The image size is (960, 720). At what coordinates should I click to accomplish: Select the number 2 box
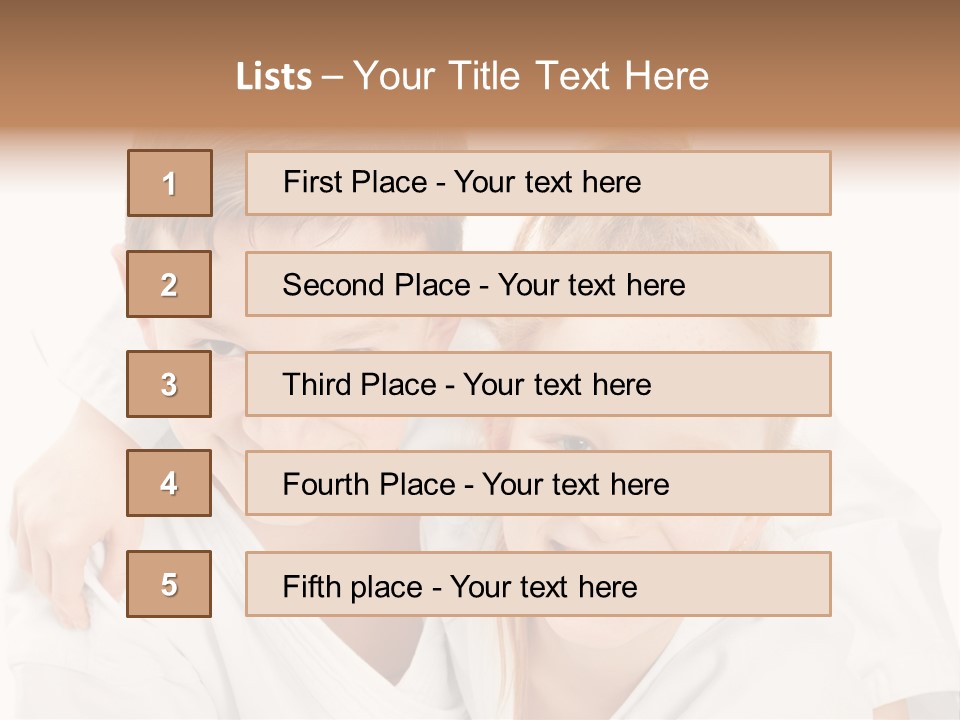169,284
